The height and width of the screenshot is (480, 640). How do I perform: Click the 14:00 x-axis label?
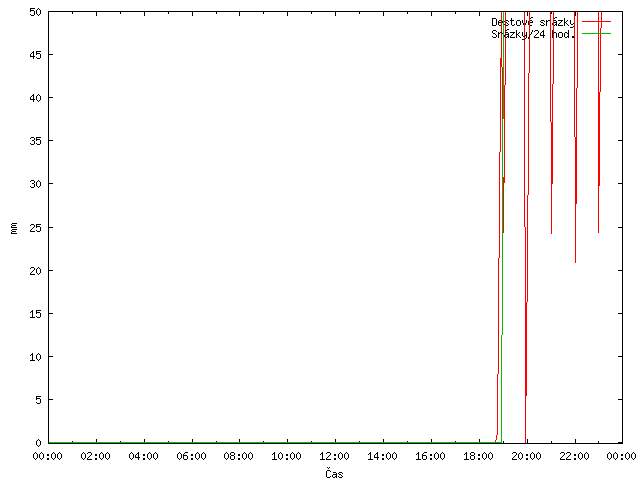click(x=382, y=456)
